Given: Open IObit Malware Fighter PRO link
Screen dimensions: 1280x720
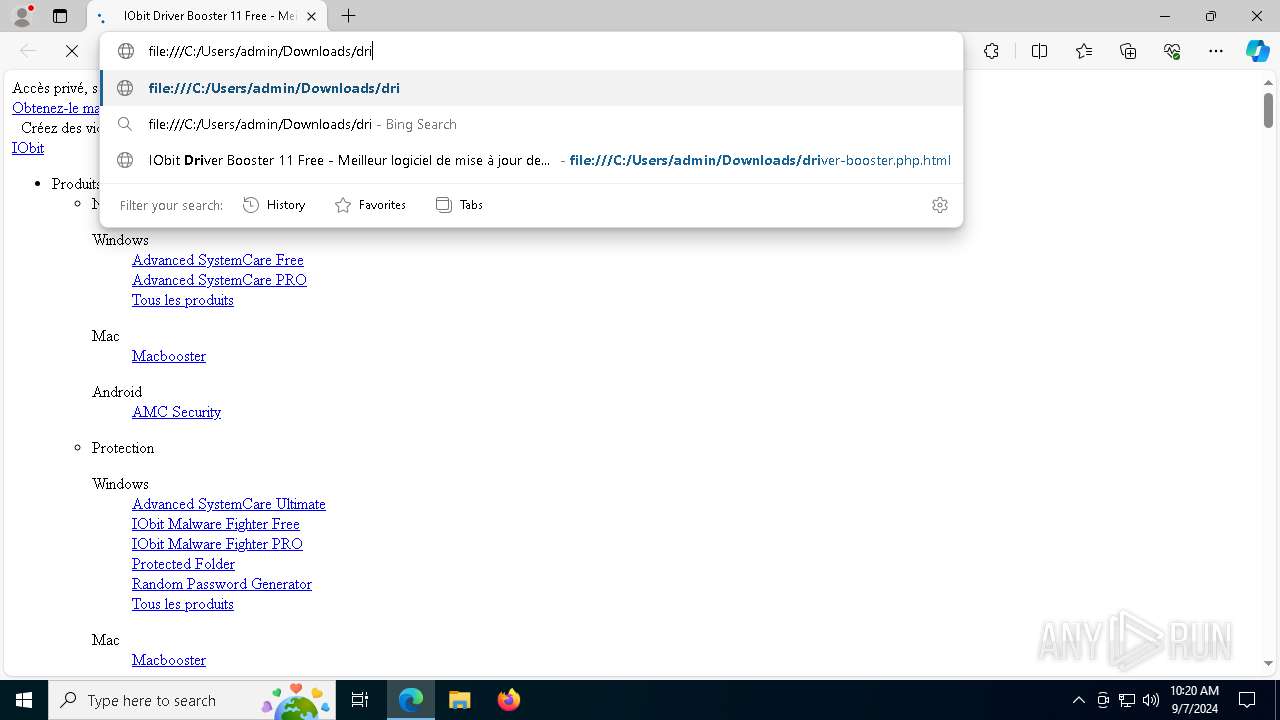Looking at the screenshot, I should pos(217,544).
